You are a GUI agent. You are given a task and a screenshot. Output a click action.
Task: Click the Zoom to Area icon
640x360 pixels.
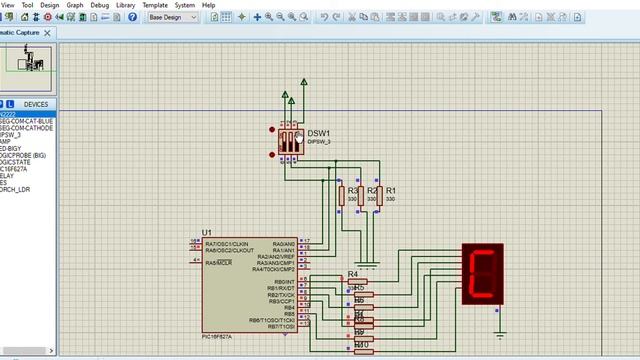tap(303, 17)
